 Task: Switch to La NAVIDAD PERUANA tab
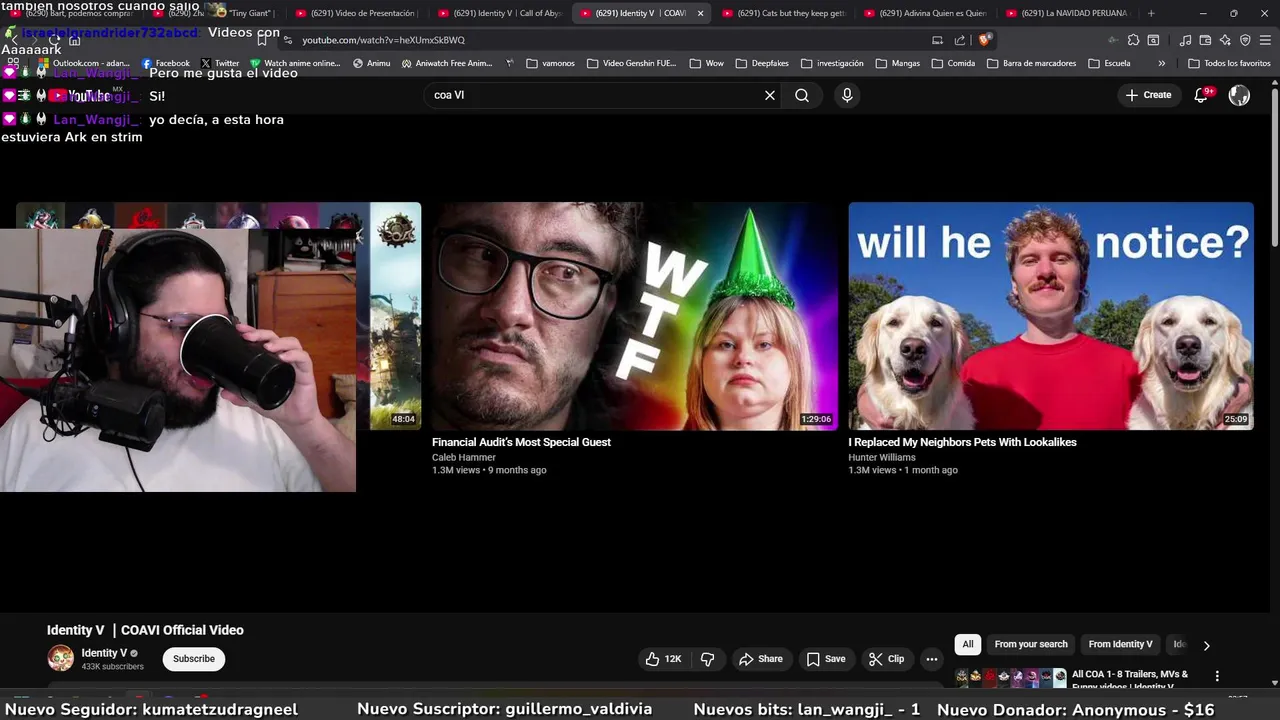(1068, 13)
